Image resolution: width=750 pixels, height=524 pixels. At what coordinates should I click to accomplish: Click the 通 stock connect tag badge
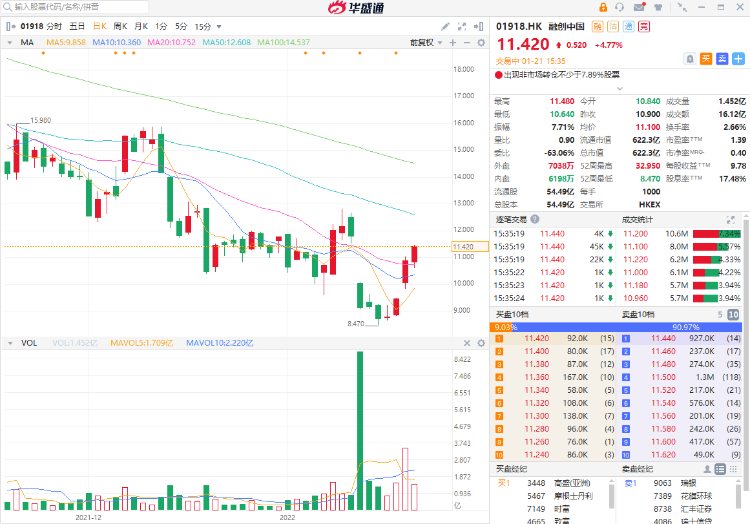tap(629, 26)
